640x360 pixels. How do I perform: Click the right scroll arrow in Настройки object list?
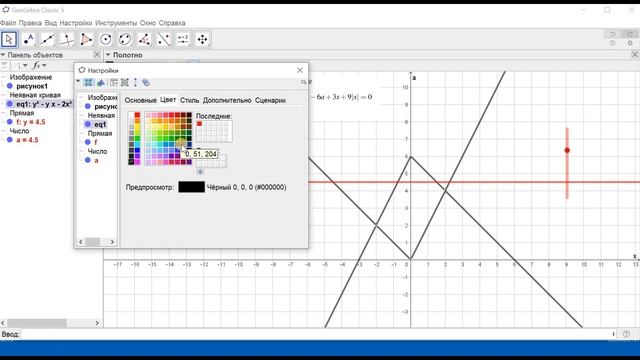point(112,242)
